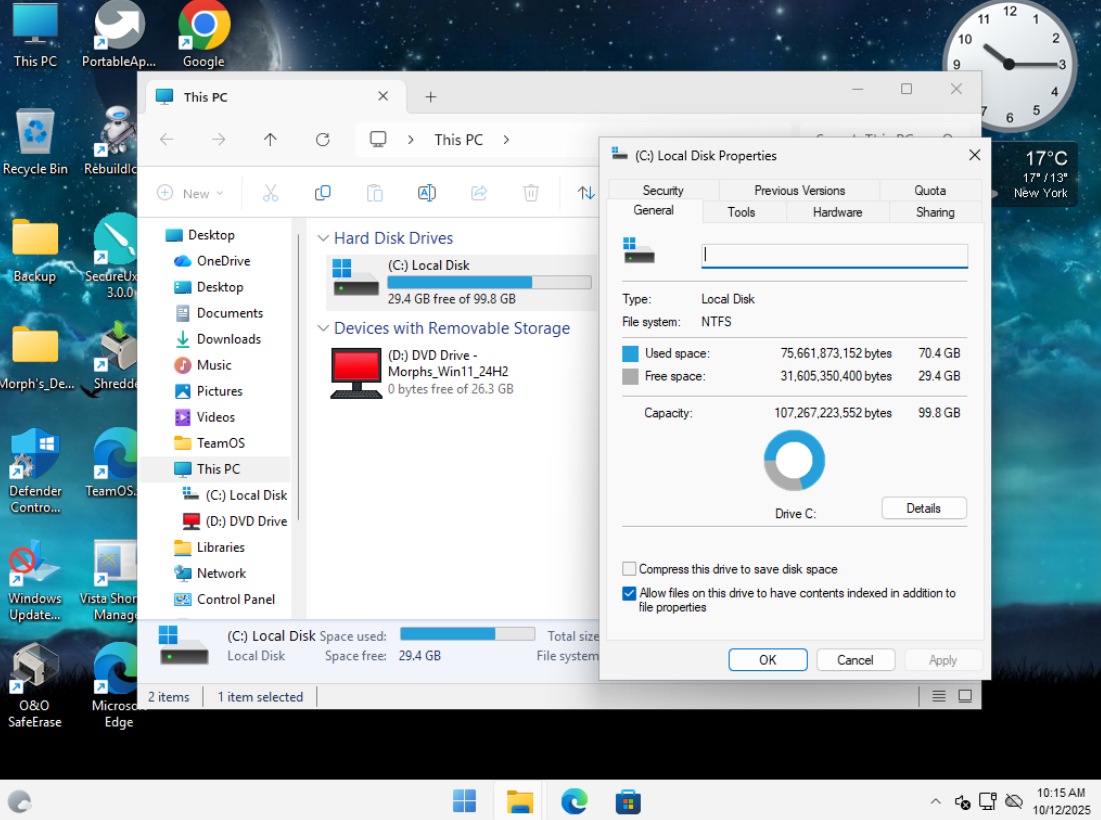The width and height of the screenshot is (1101, 820).
Task: Collapse the Hard Disk Drives group
Action: [323, 238]
